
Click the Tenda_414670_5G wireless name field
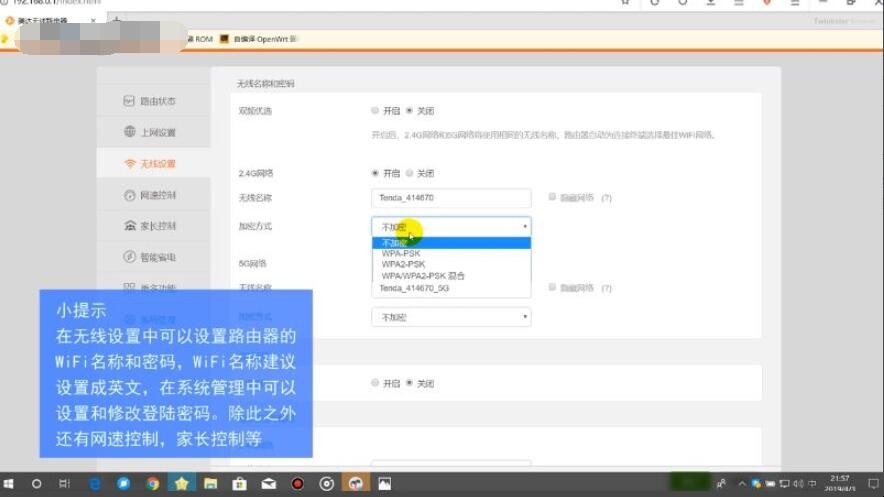[451, 289]
